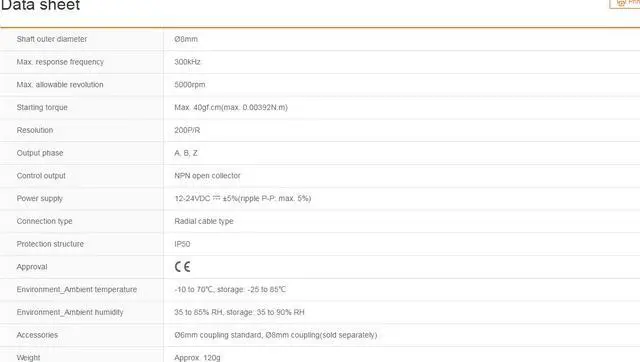The width and height of the screenshot is (640, 362).
Task: Click the ambient humidity value text
Action: pos(240,312)
